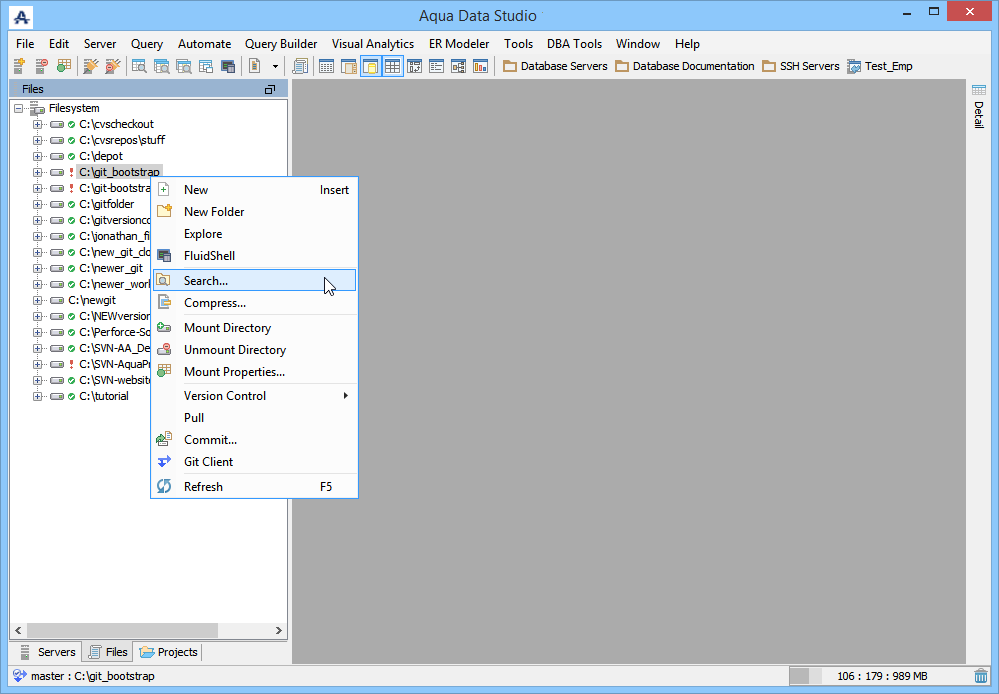The image size is (999, 694).
Task: Click the list lines view toolbar icon
Action: click(x=436, y=66)
